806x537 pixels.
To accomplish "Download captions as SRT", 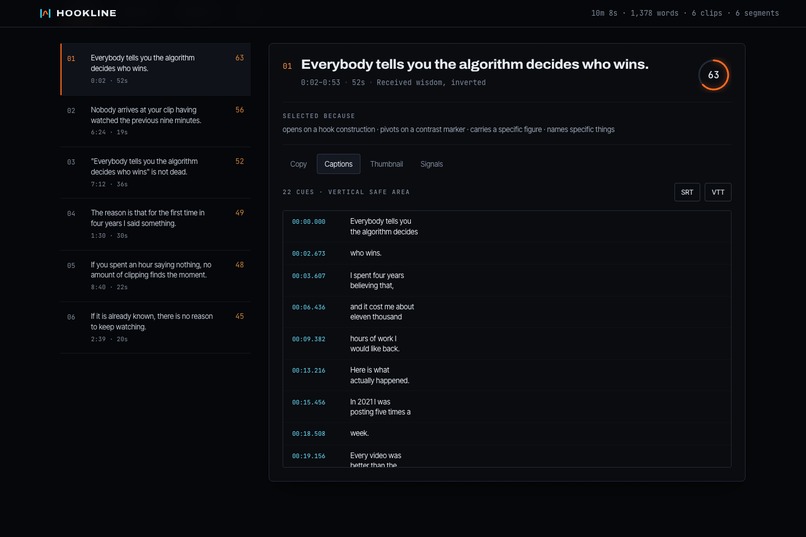I will coord(687,192).
